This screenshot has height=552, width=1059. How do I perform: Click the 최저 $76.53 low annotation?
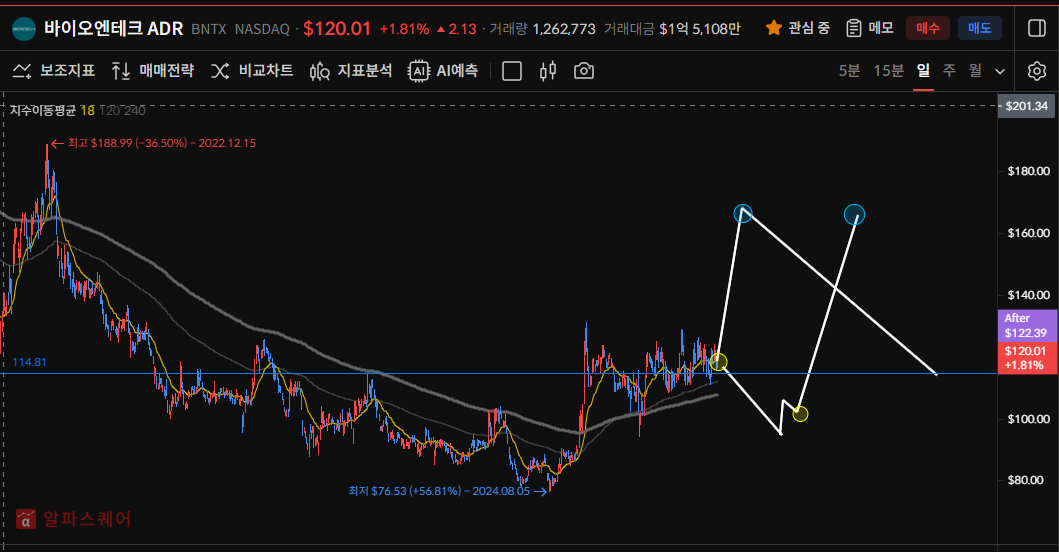[447, 491]
